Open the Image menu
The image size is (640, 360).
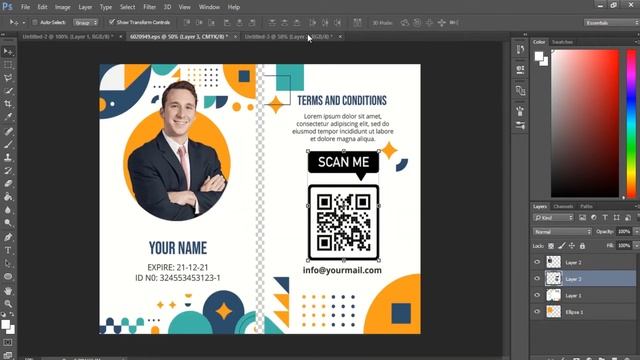tap(62, 7)
